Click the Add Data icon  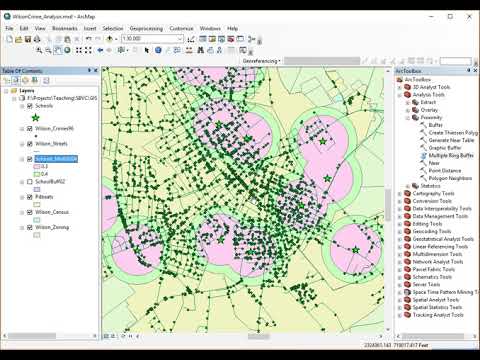click(109, 39)
